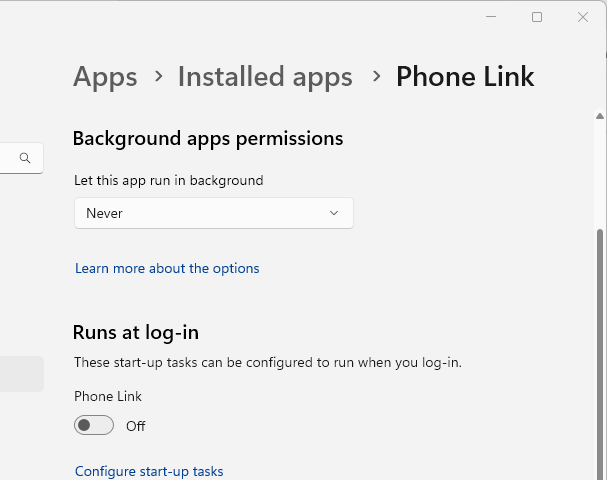The image size is (607, 480).
Task: Click the start-up tasks description text
Action: tap(268, 363)
